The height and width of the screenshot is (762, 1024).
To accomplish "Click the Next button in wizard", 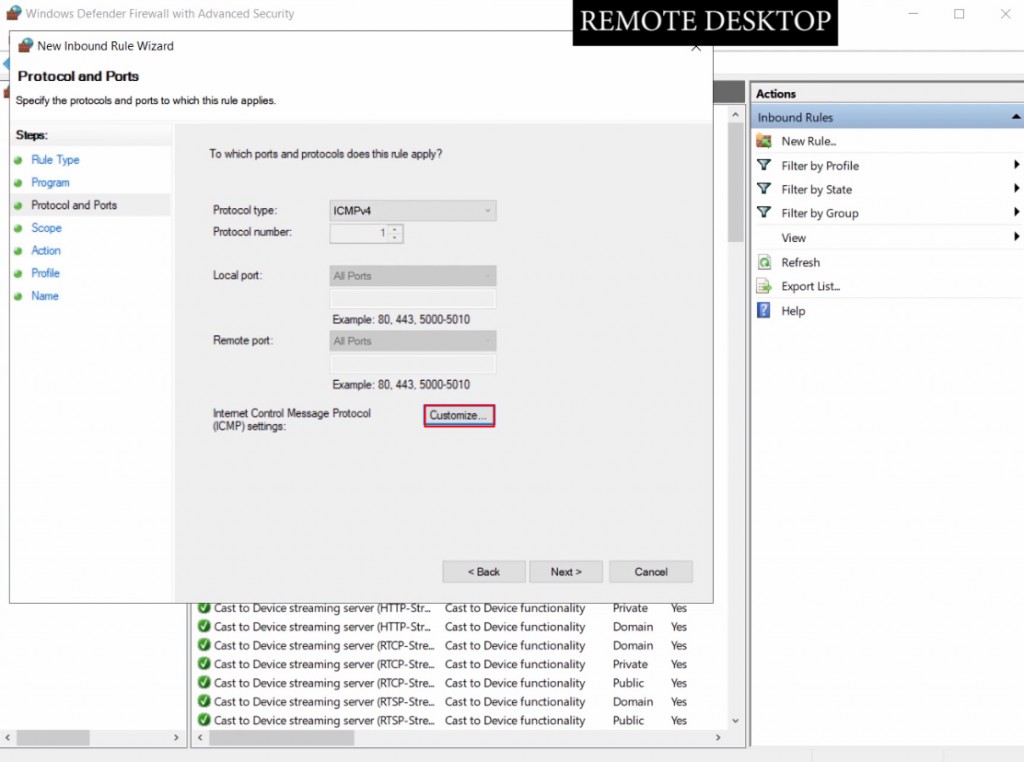I will point(566,572).
